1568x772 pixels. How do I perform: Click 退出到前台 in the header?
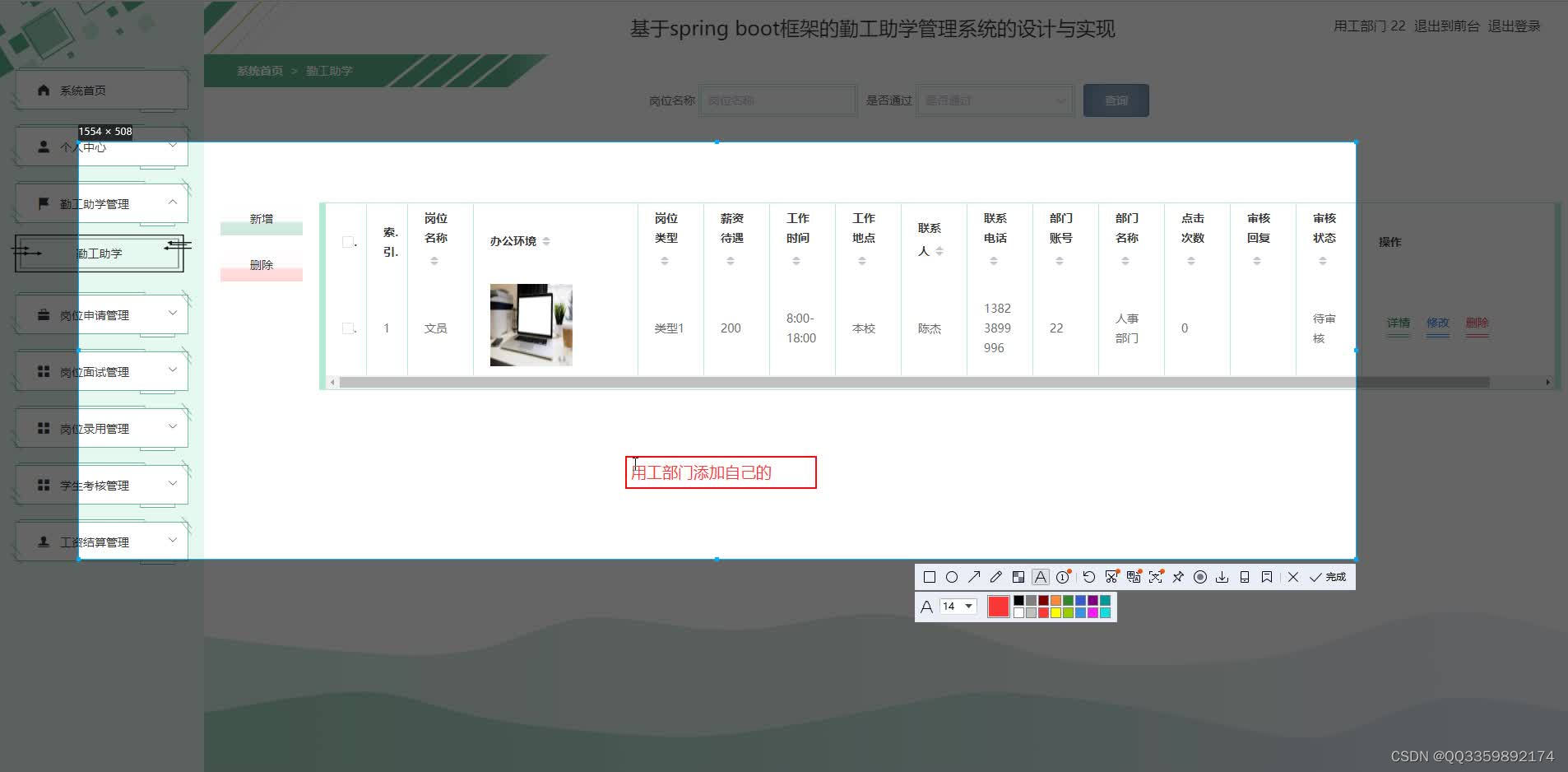point(1447,26)
